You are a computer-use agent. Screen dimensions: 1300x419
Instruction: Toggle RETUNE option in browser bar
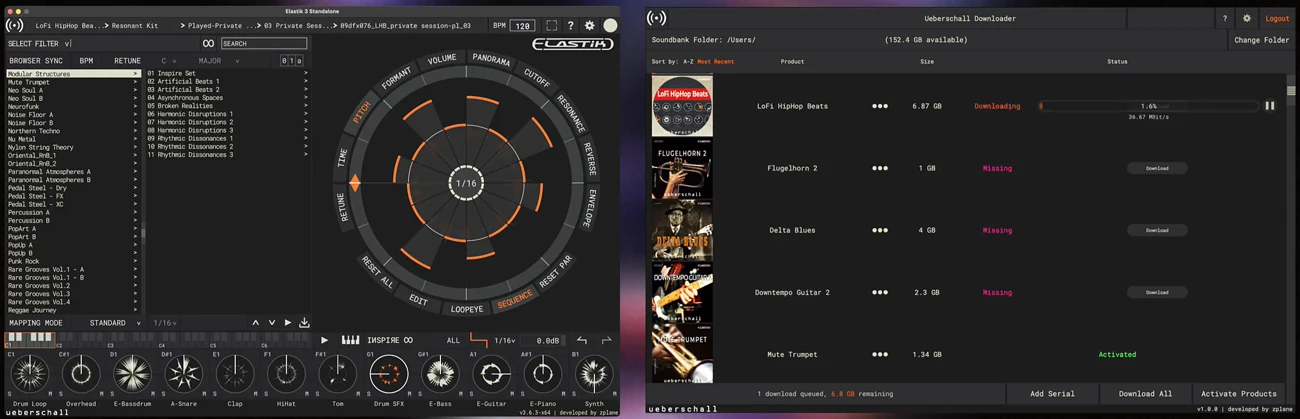point(127,61)
